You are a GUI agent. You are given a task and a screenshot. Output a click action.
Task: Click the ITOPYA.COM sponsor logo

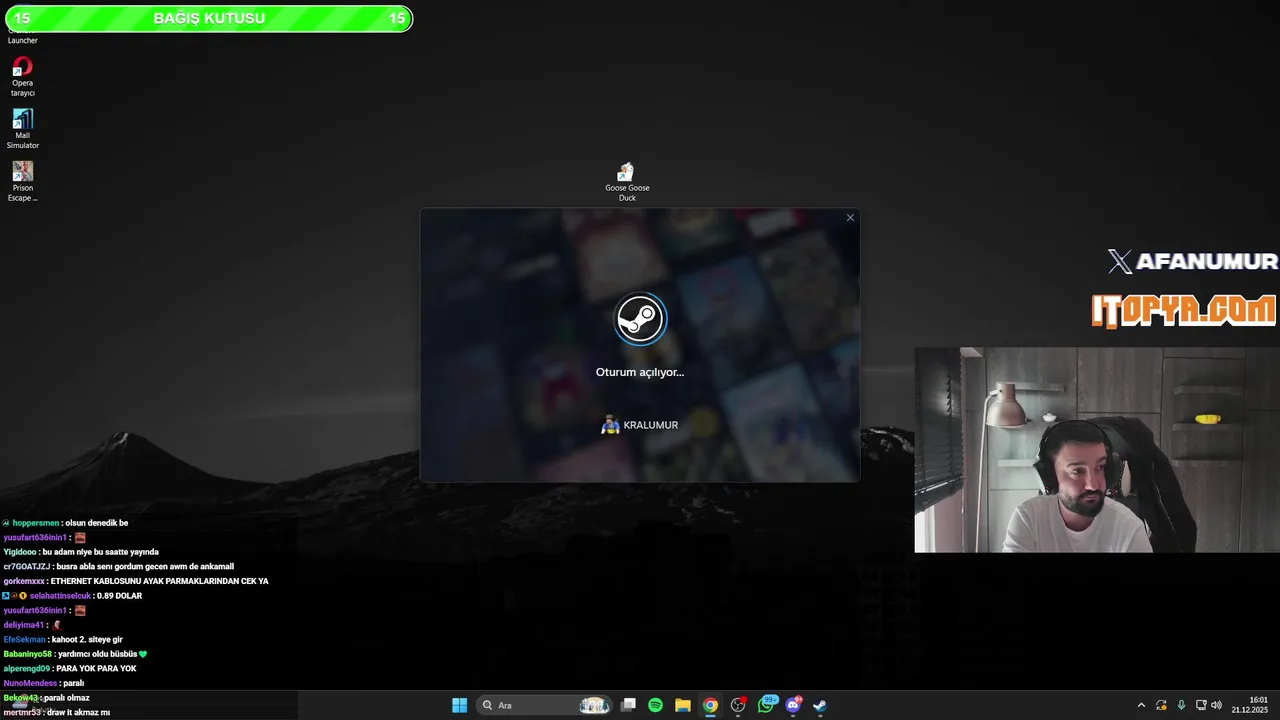coord(1184,311)
